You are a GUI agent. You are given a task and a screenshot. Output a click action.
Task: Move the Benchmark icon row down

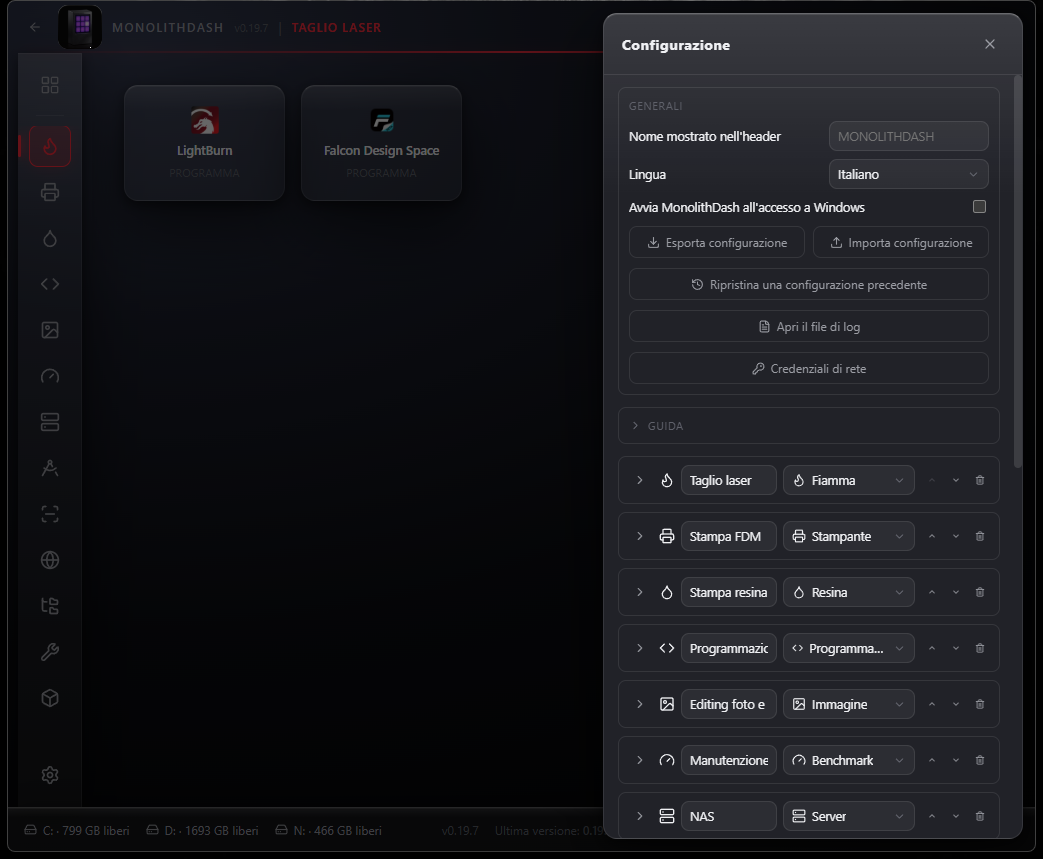pos(956,761)
